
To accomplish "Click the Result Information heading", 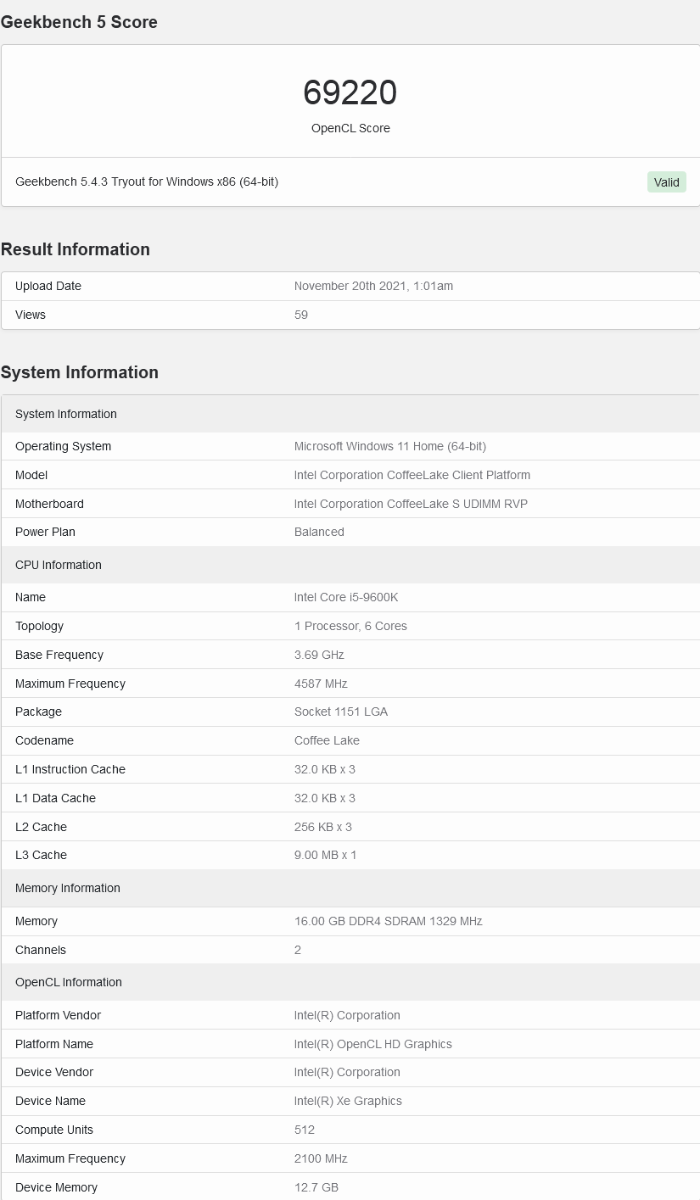I will pyautogui.click(x=75, y=249).
